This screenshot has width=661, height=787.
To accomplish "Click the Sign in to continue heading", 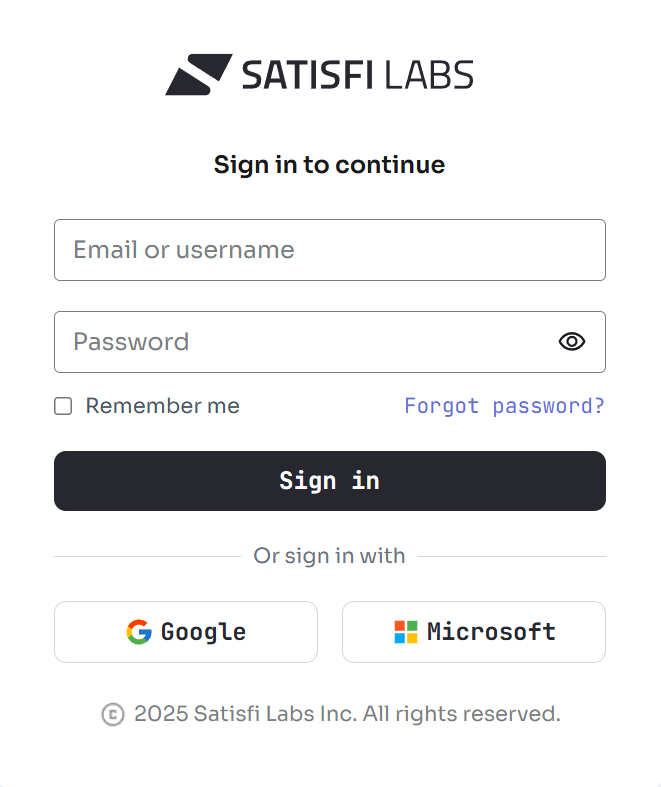I will (329, 165).
